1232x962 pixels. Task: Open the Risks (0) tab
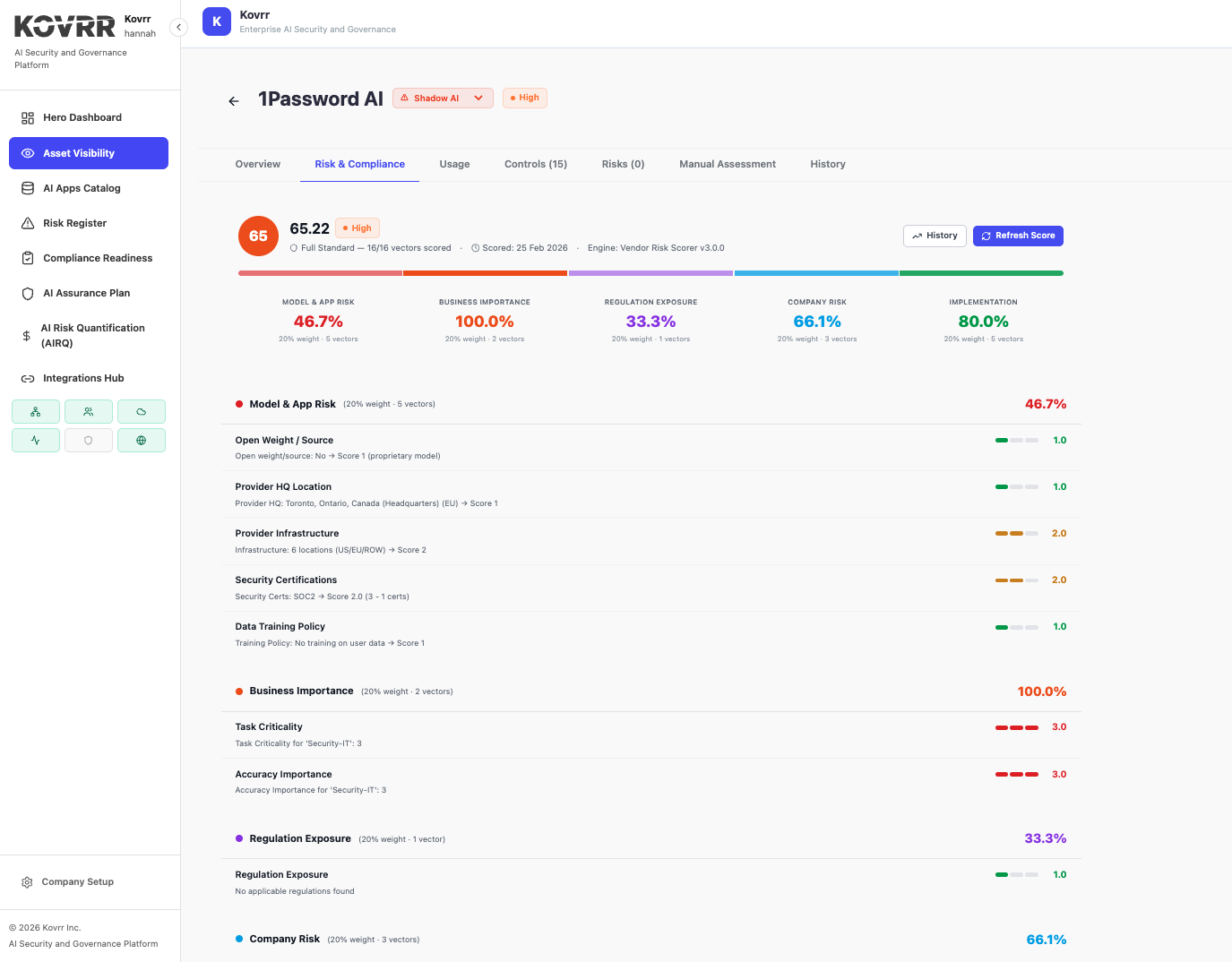[x=624, y=164]
